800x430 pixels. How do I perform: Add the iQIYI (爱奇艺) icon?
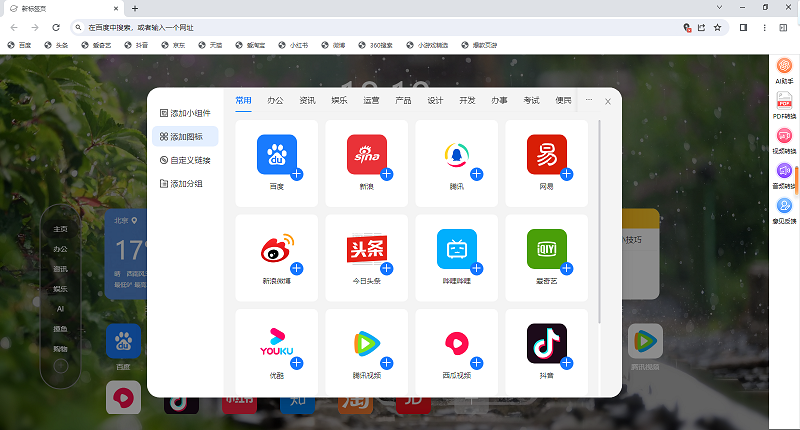(x=567, y=269)
